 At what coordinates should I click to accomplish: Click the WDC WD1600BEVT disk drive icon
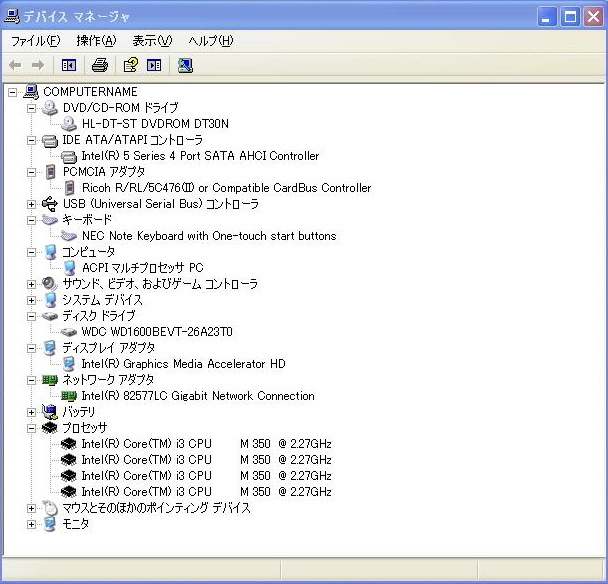coord(69,332)
